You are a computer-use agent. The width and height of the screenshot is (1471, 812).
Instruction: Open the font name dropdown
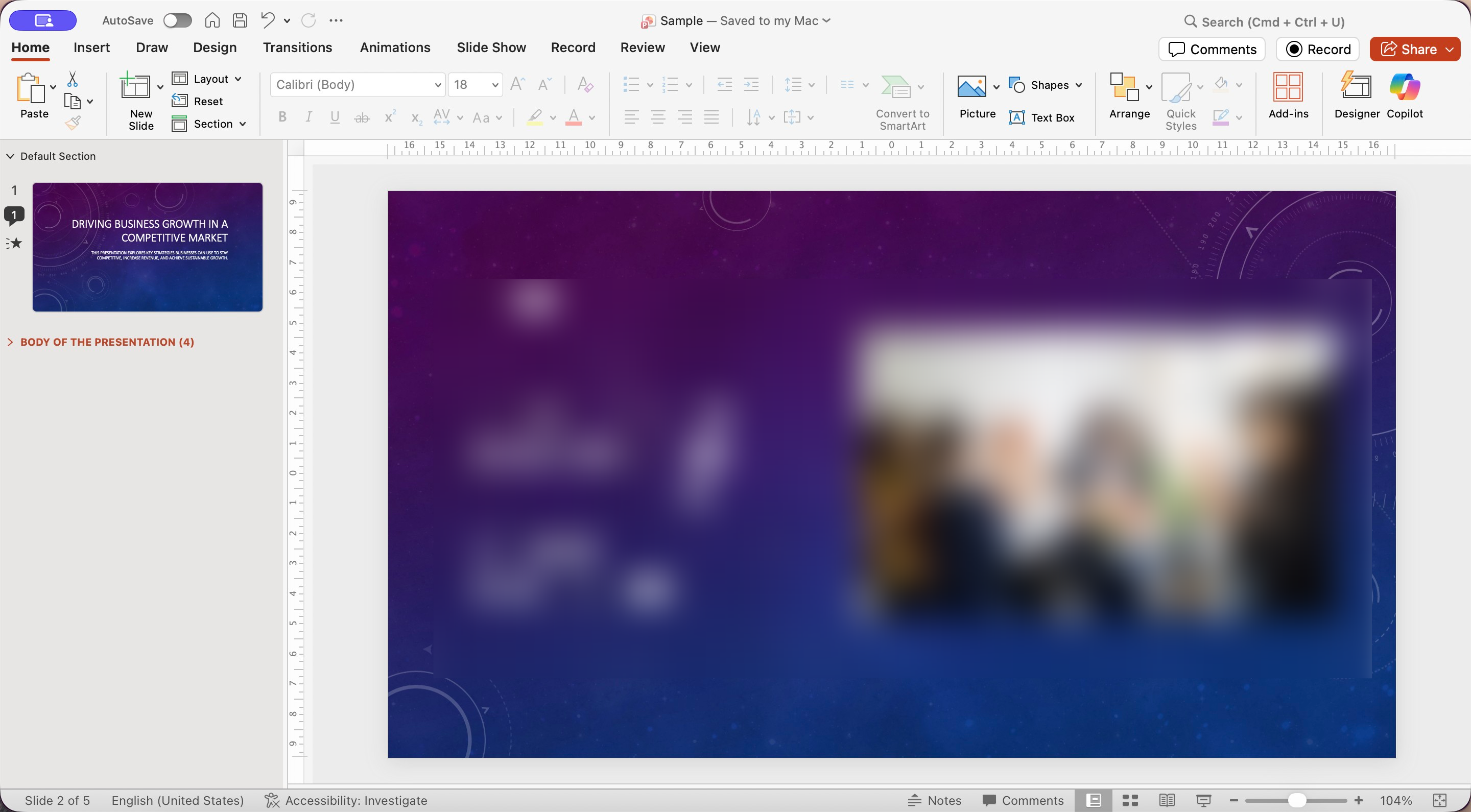(437, 85)
